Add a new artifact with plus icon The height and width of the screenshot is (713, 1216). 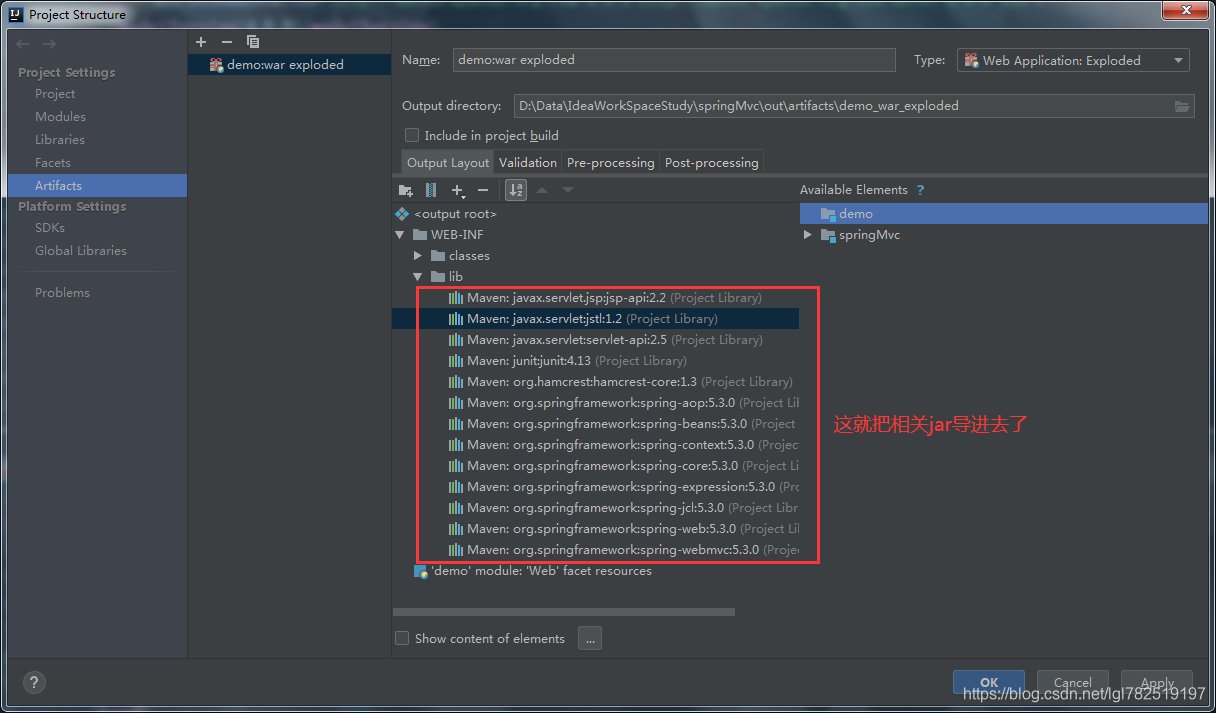point(201,41)
